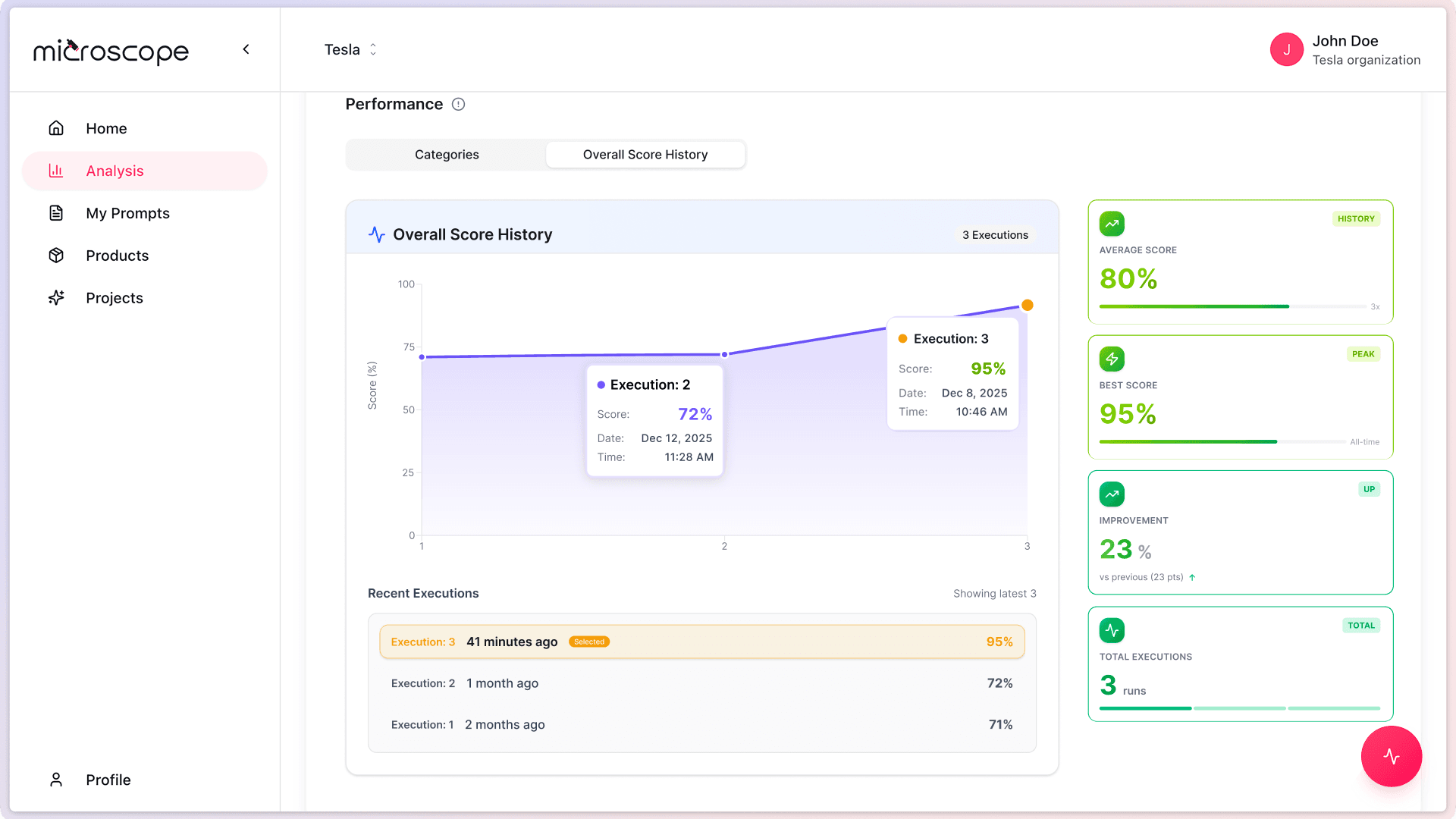
Task: Click the Products box icon
Action: (x=56, y=256)
